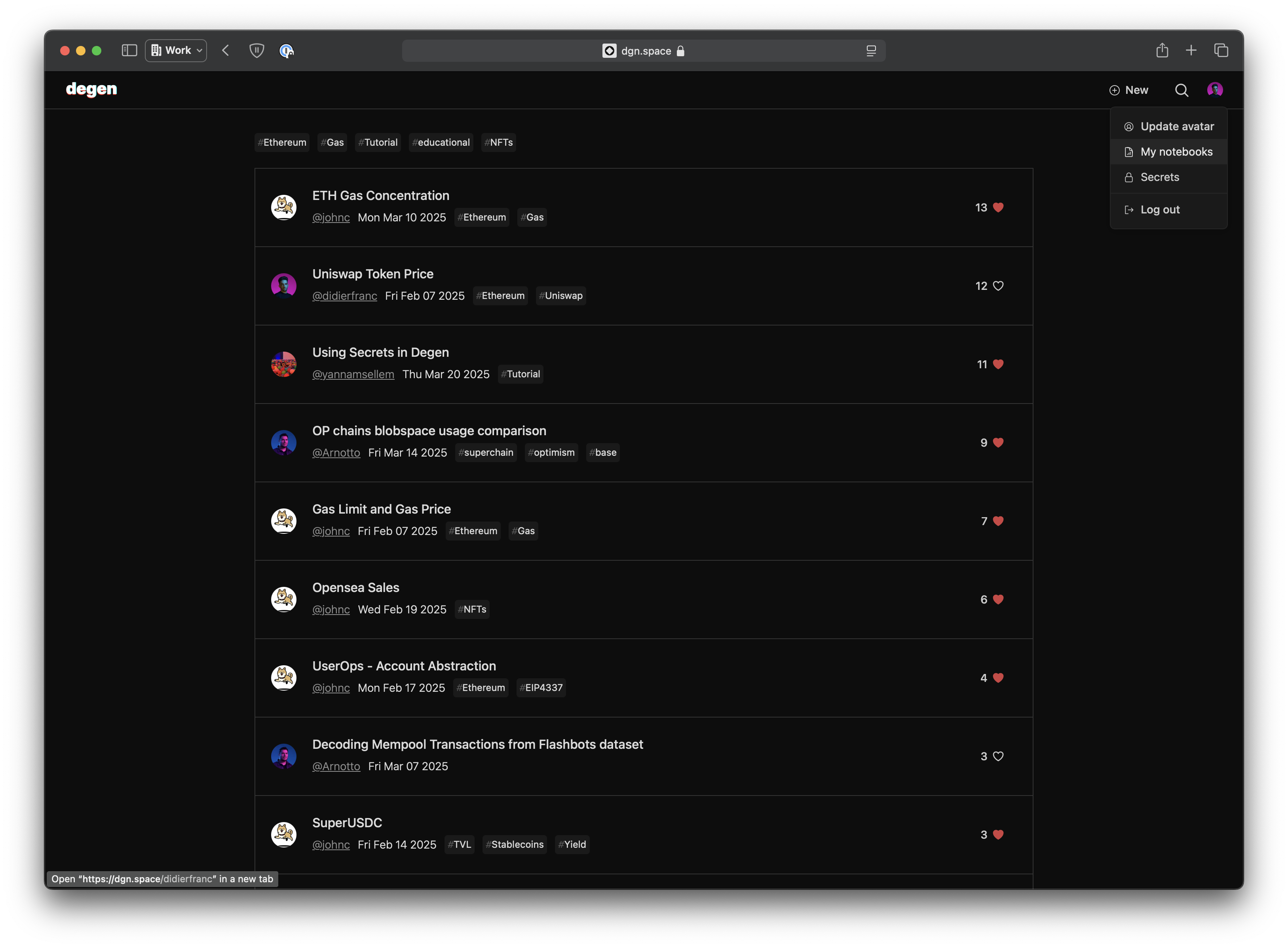Visit @didierfranc profile link
The image size is (1288, 948).
pos(345,295)
